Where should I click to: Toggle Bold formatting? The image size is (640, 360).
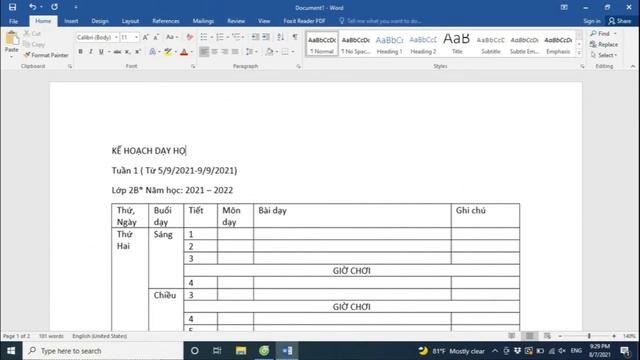click(80, 52)
